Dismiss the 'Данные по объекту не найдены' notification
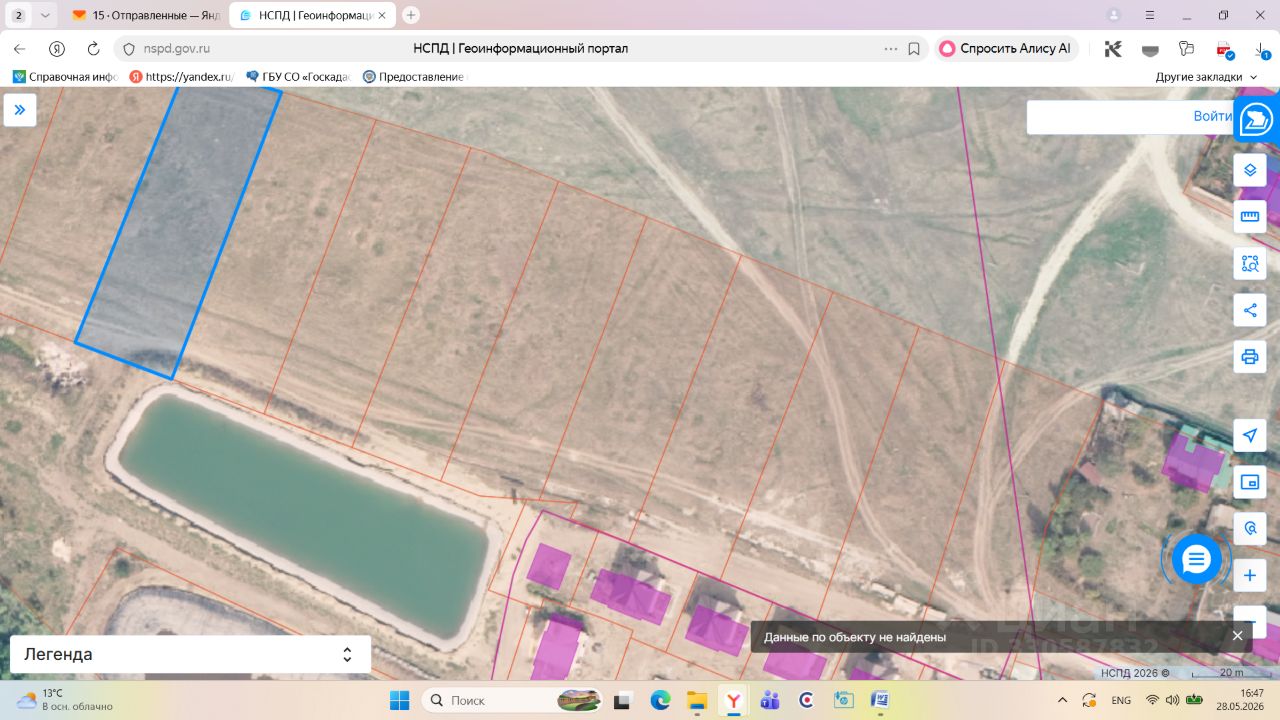The image size is (1280, 720). pos(1237,636)
